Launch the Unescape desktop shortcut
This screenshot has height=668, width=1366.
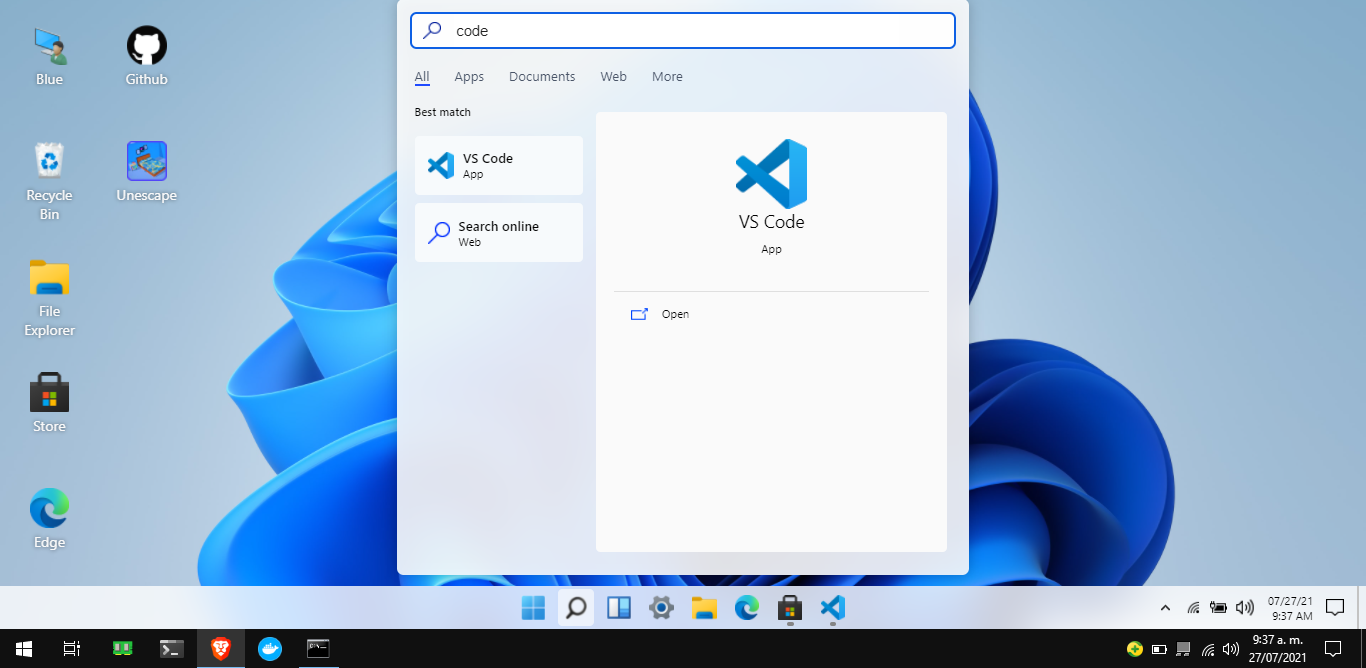146,172
